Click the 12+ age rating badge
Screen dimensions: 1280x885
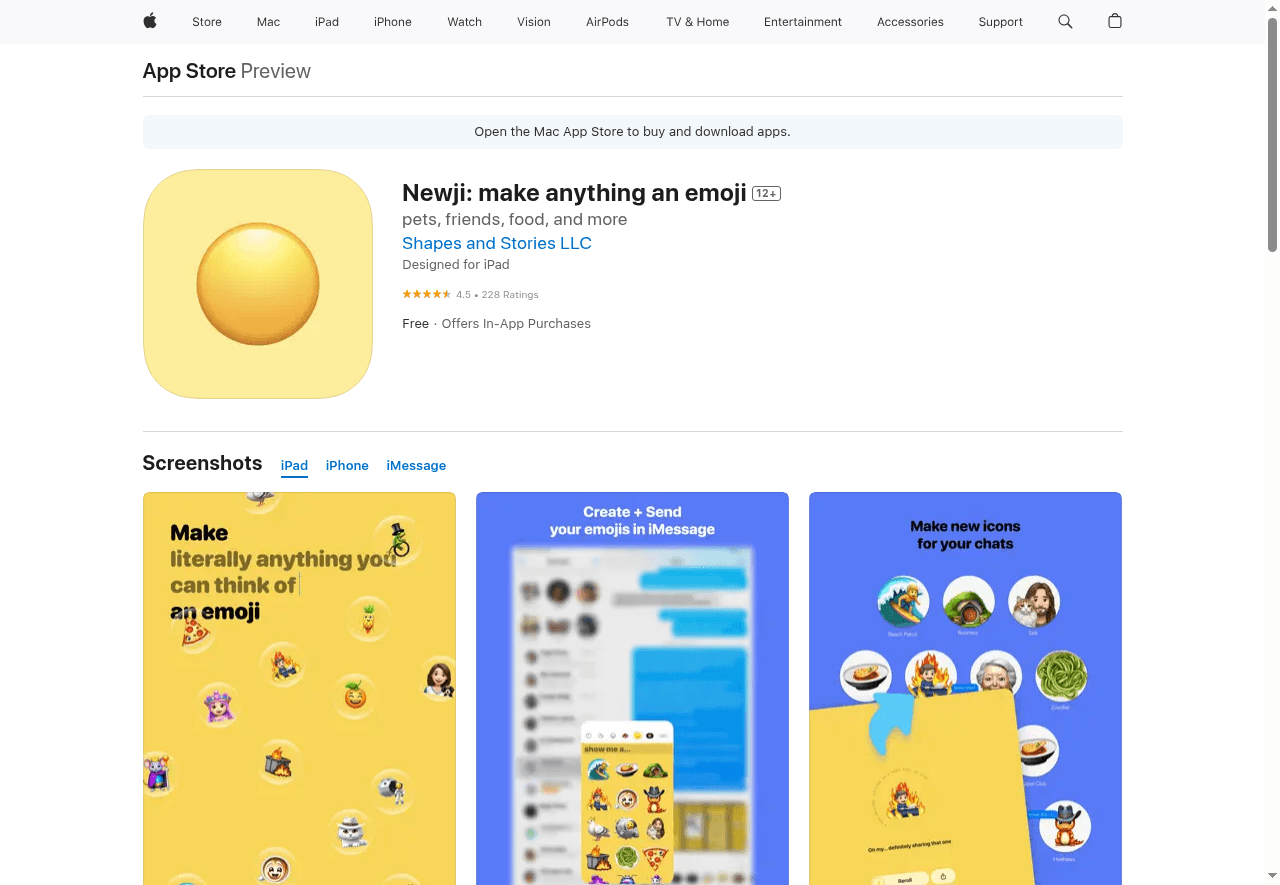(x=767, y=193)
